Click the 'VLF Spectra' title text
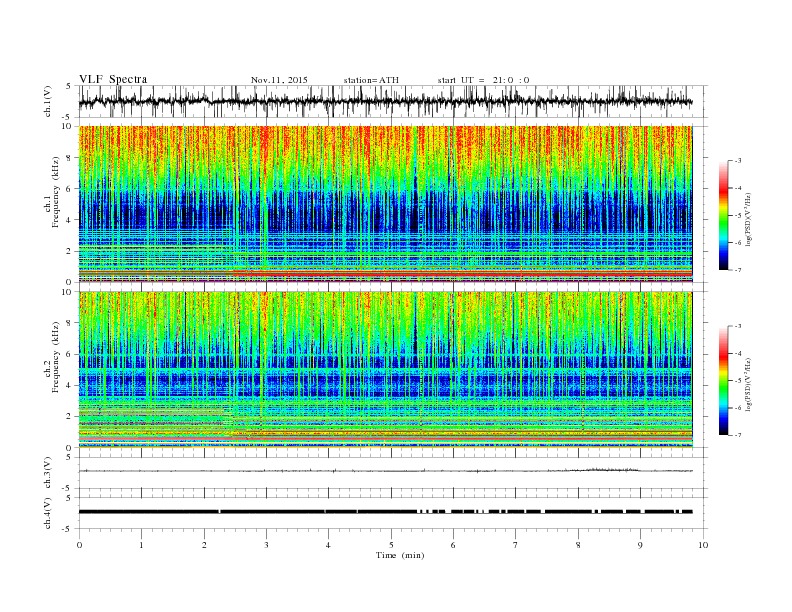792x612 pixels. click(113, 79)
